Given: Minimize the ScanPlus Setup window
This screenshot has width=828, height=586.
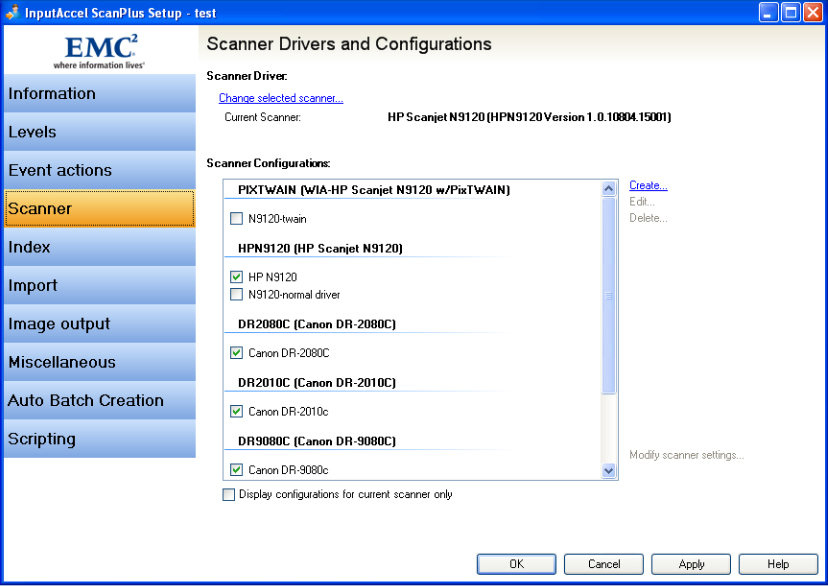Looking at the screenshot, I should point(769,12).
